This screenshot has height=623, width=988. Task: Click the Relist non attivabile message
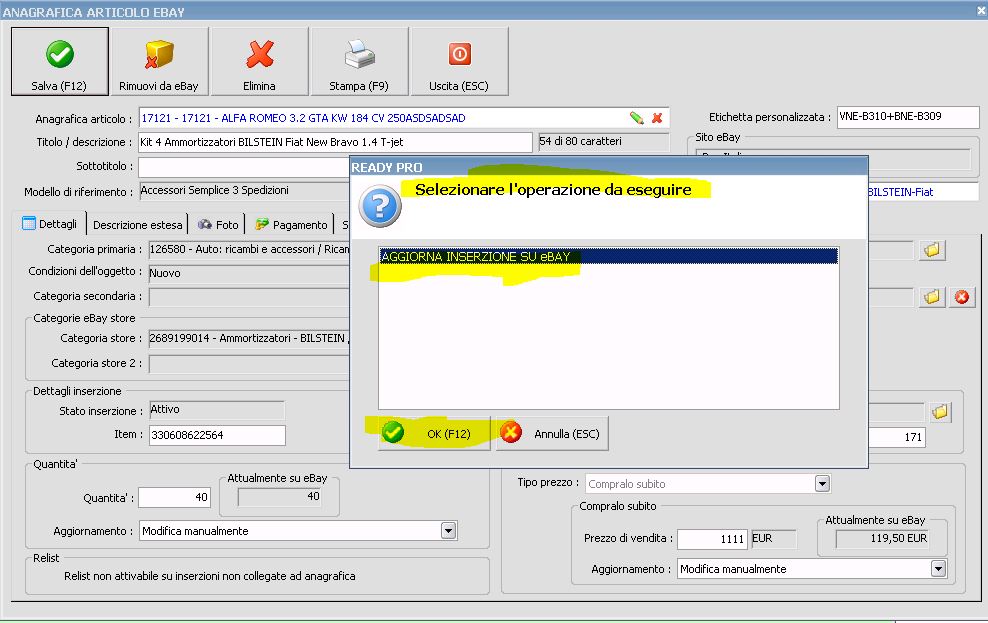click(x=210, y=576)
